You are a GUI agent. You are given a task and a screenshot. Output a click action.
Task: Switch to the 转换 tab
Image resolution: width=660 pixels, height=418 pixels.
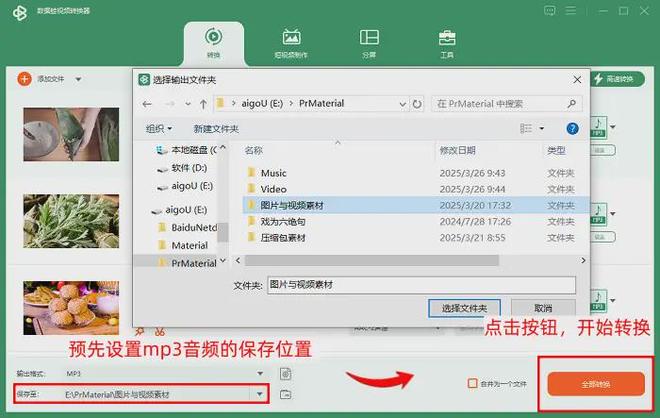[213, 44]
